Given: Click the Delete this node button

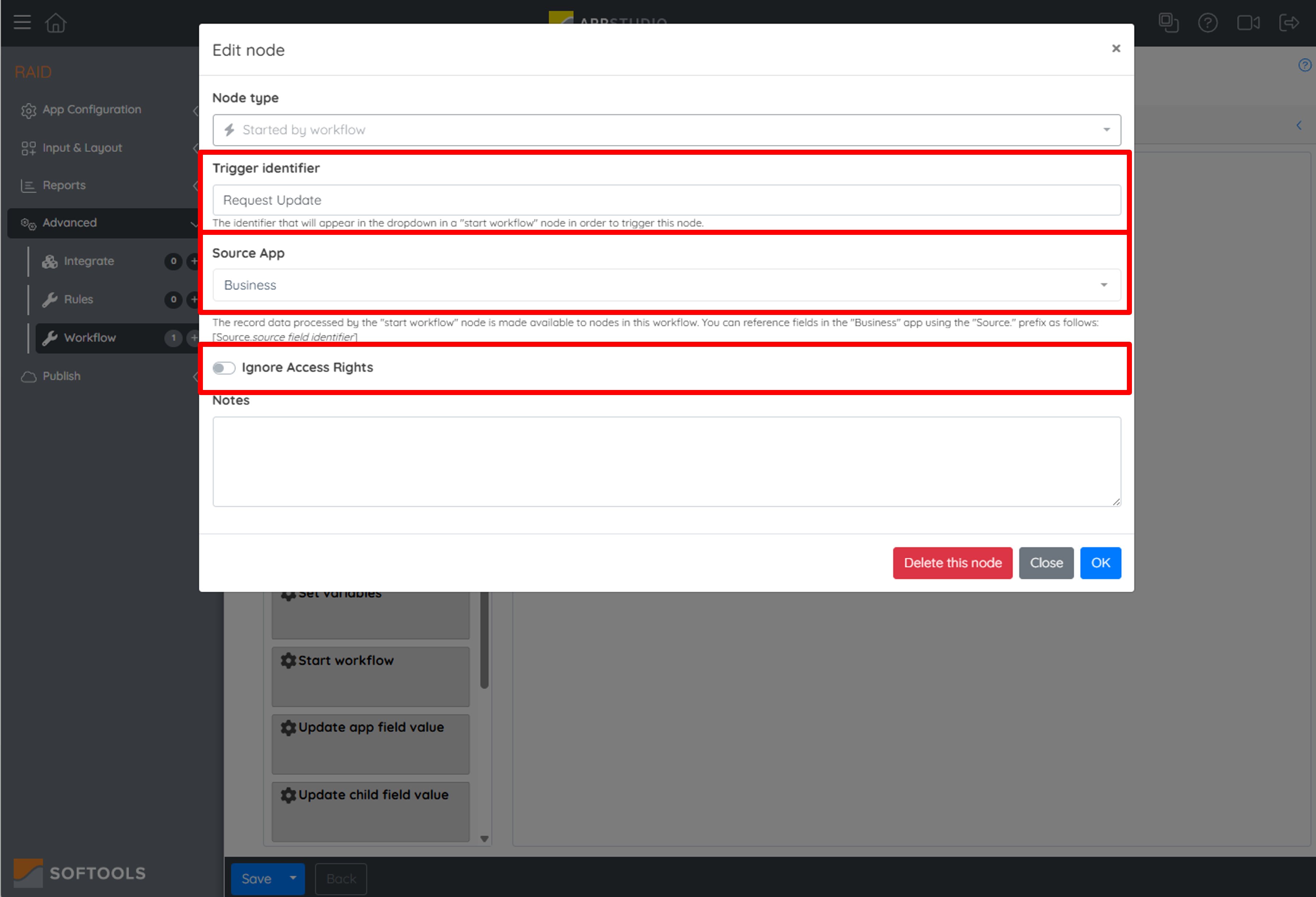Looking at the screenshot, I should 953,563.
